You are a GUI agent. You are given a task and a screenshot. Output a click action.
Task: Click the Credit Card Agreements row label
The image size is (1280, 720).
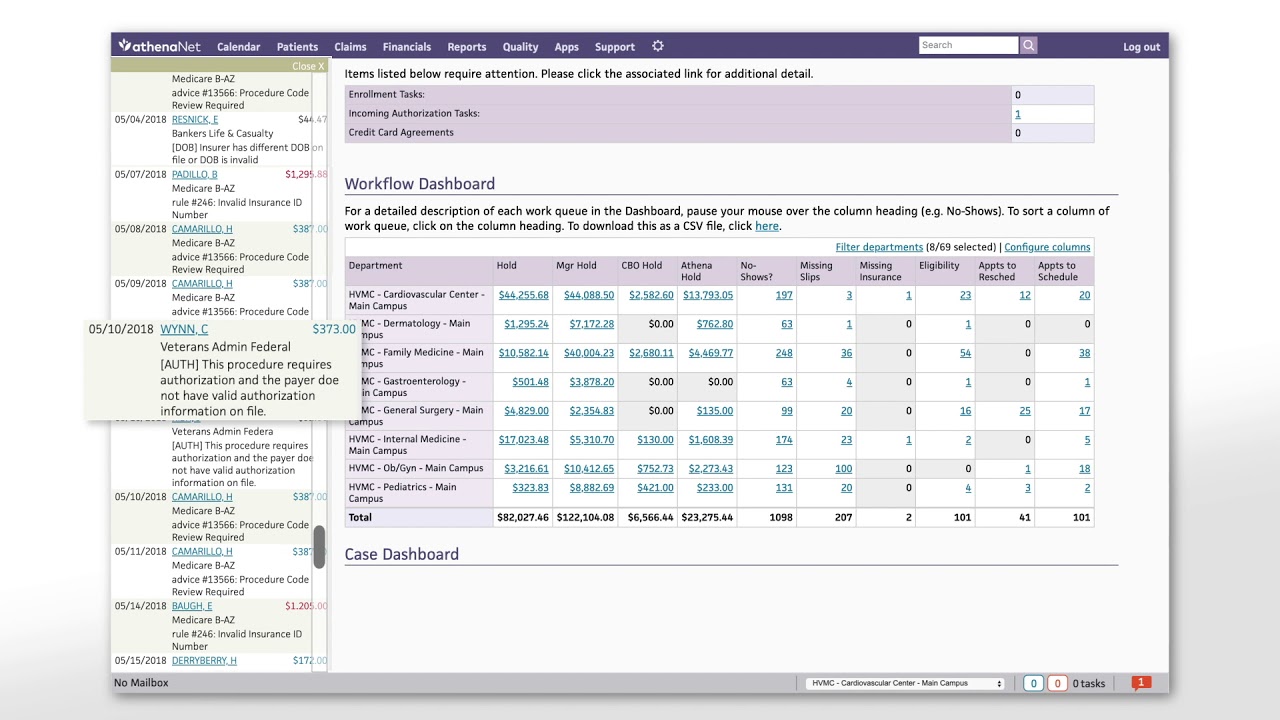pyautogui.click(x=401, y=132)
